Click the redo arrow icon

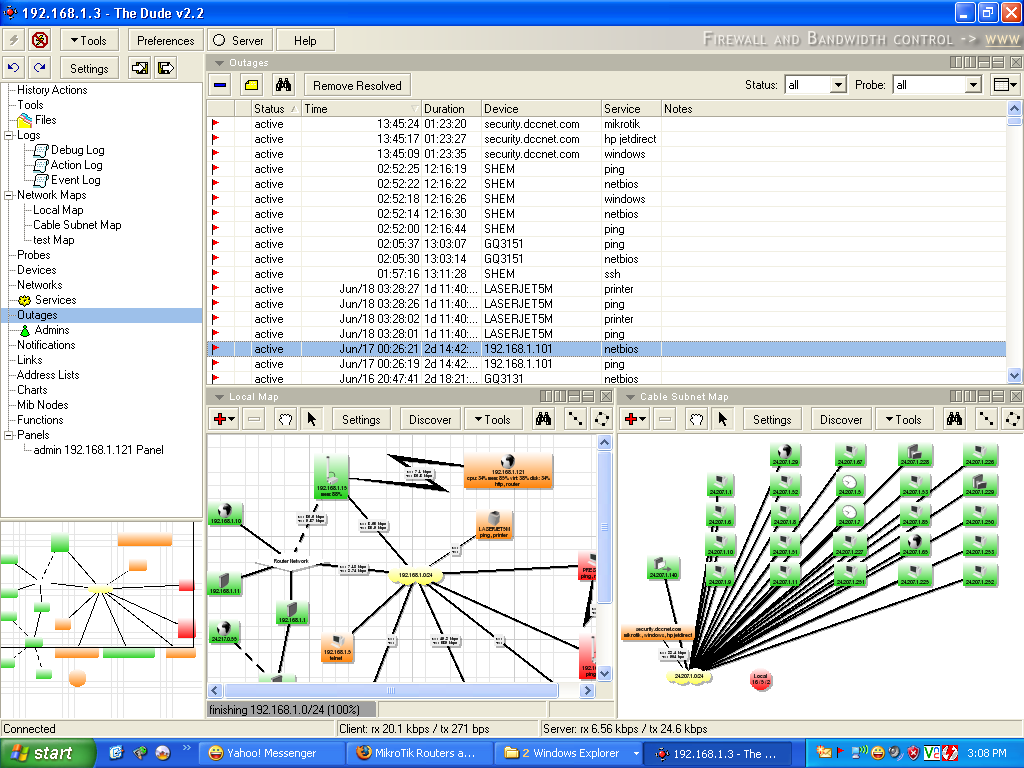pos(40,68)
